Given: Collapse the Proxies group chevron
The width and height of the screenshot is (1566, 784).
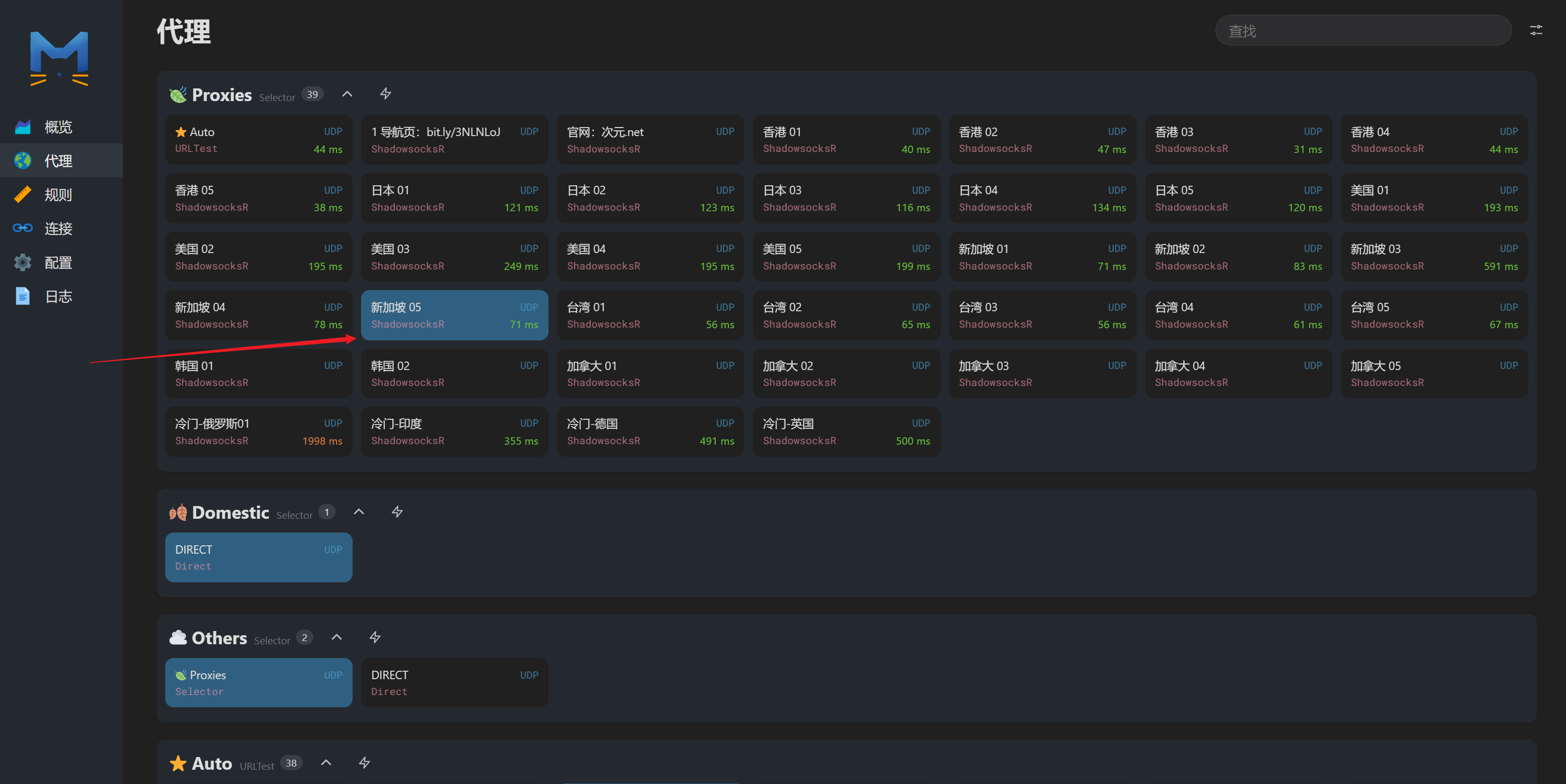Looking at the screenshot, I should pos(347,94).
